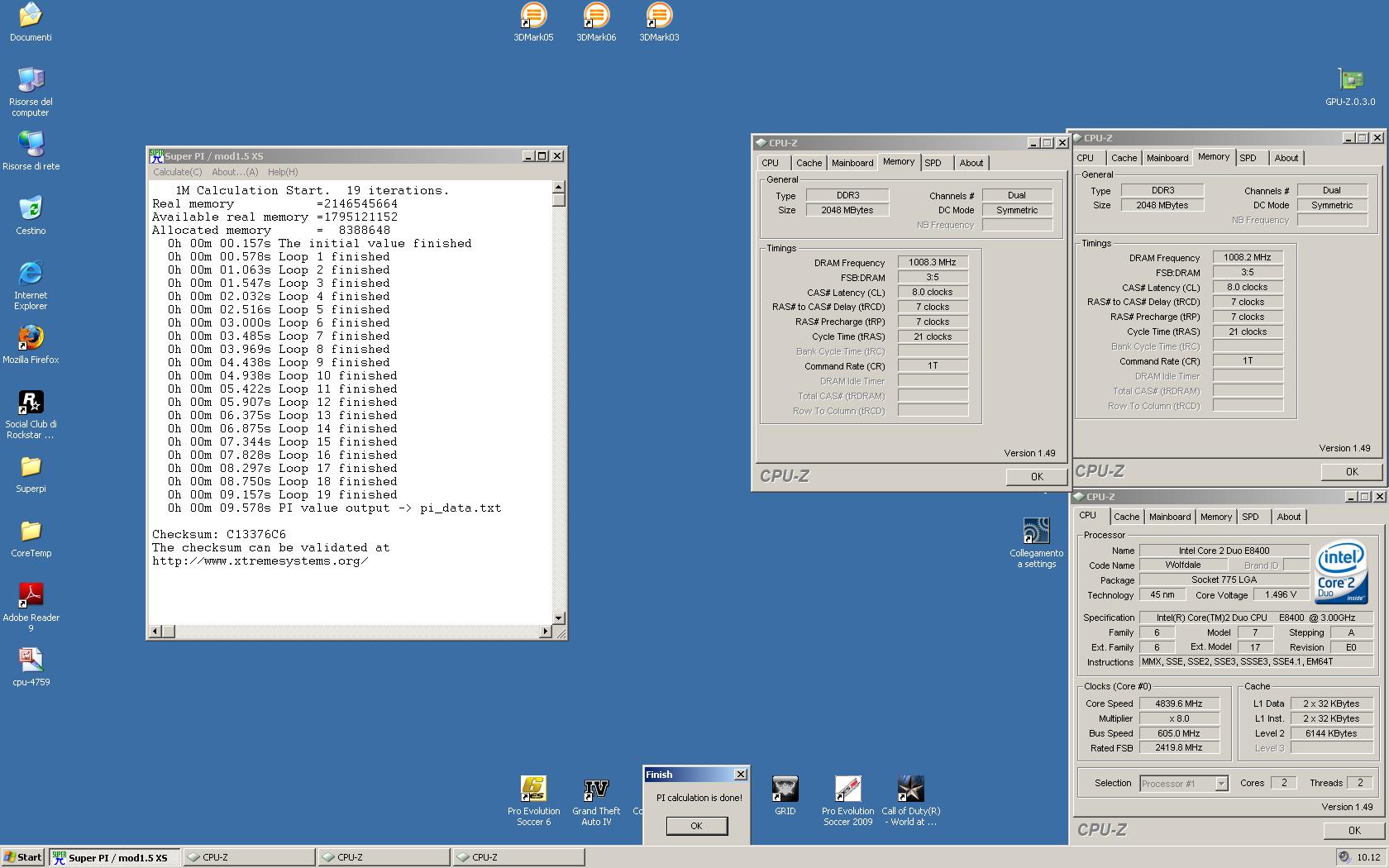Viewport: 1389px width, 868px height.
Task: Click Super PI vertical scrollbar up arrow
Action: pyautogui.click(x=559, y=187)
